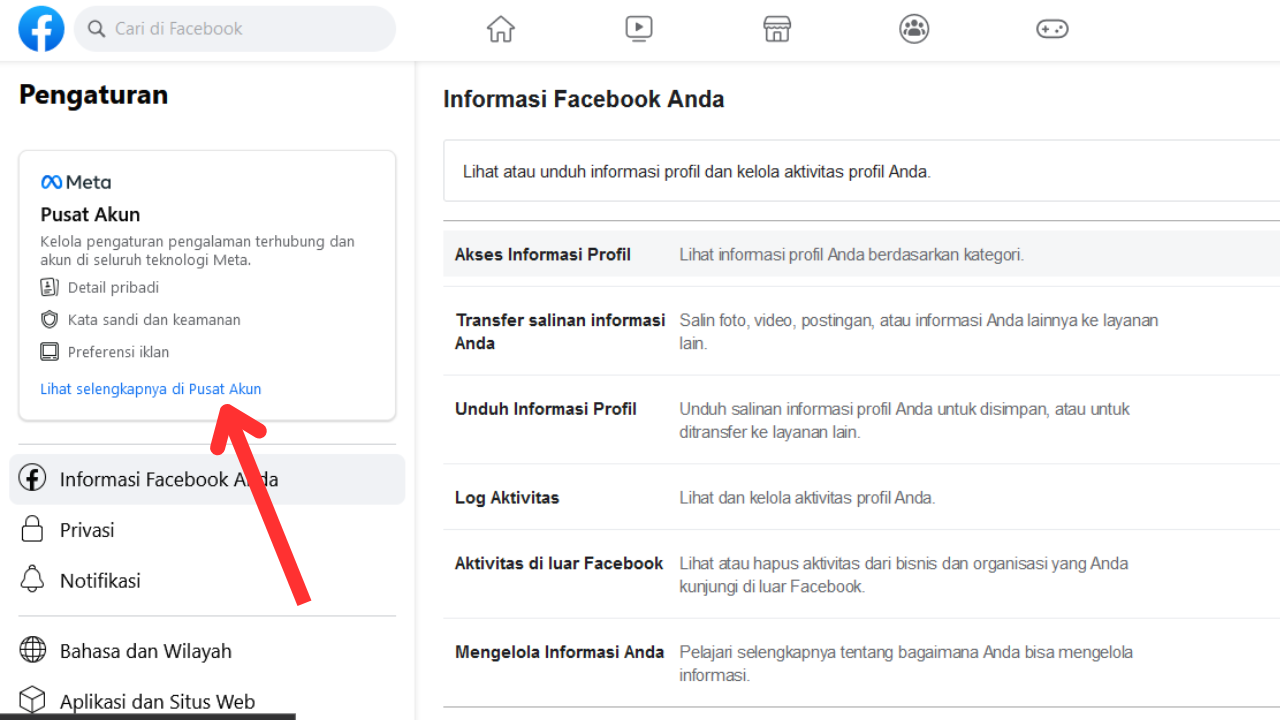The width and height of the screenshot is (1280, 720).
Task: Click the cube icon beside Aplikasi dan Situs Web
Action: tap(33, 698)
